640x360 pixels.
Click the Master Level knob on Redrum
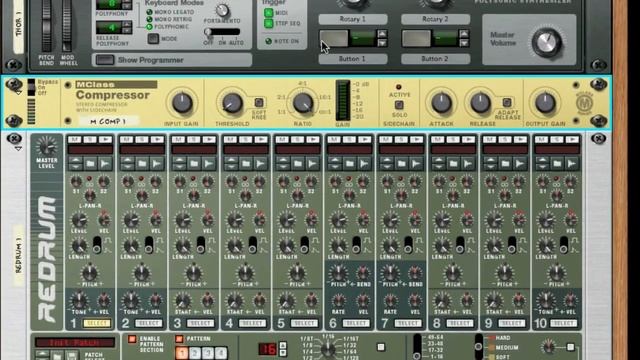click(x=46, y=147)
